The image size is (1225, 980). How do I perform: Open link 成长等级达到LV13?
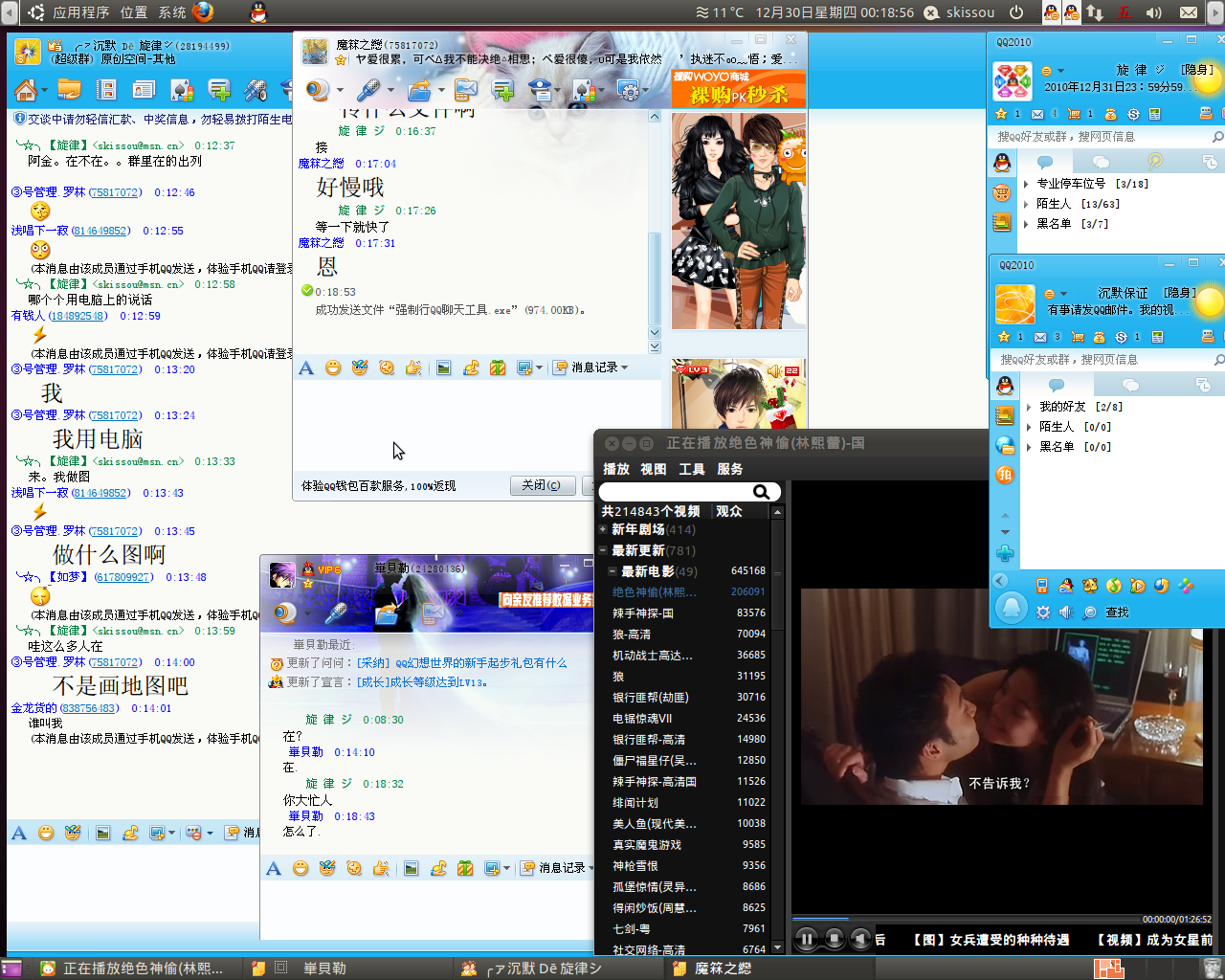422,682
